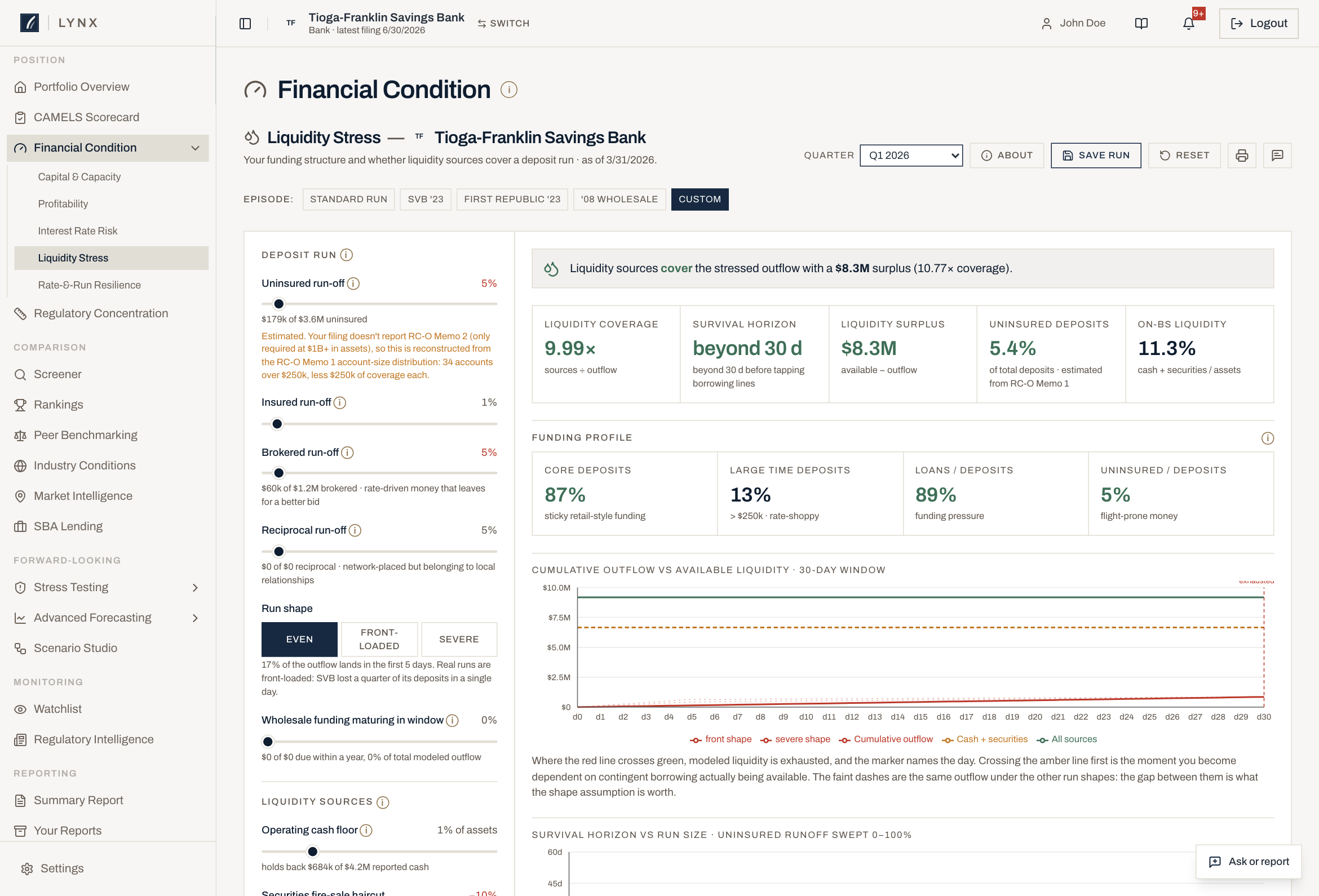Adjust the Wholesale funding maturing slider
The width and height of the screenshot is (1319, 896).
pos(379,742)
